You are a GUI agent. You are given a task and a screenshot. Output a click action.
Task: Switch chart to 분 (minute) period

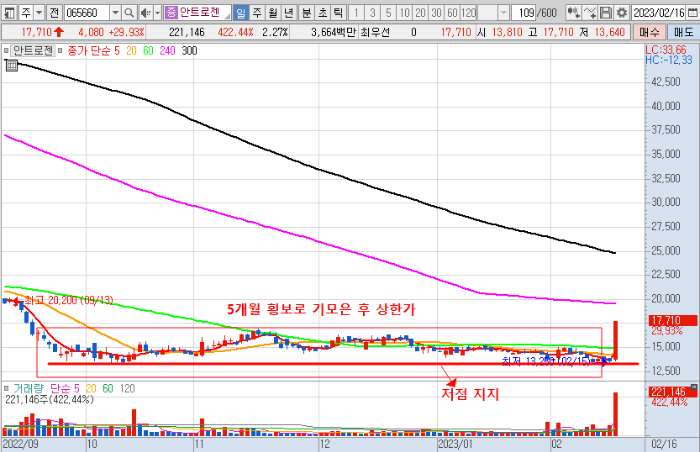click(x=306, y=13)
